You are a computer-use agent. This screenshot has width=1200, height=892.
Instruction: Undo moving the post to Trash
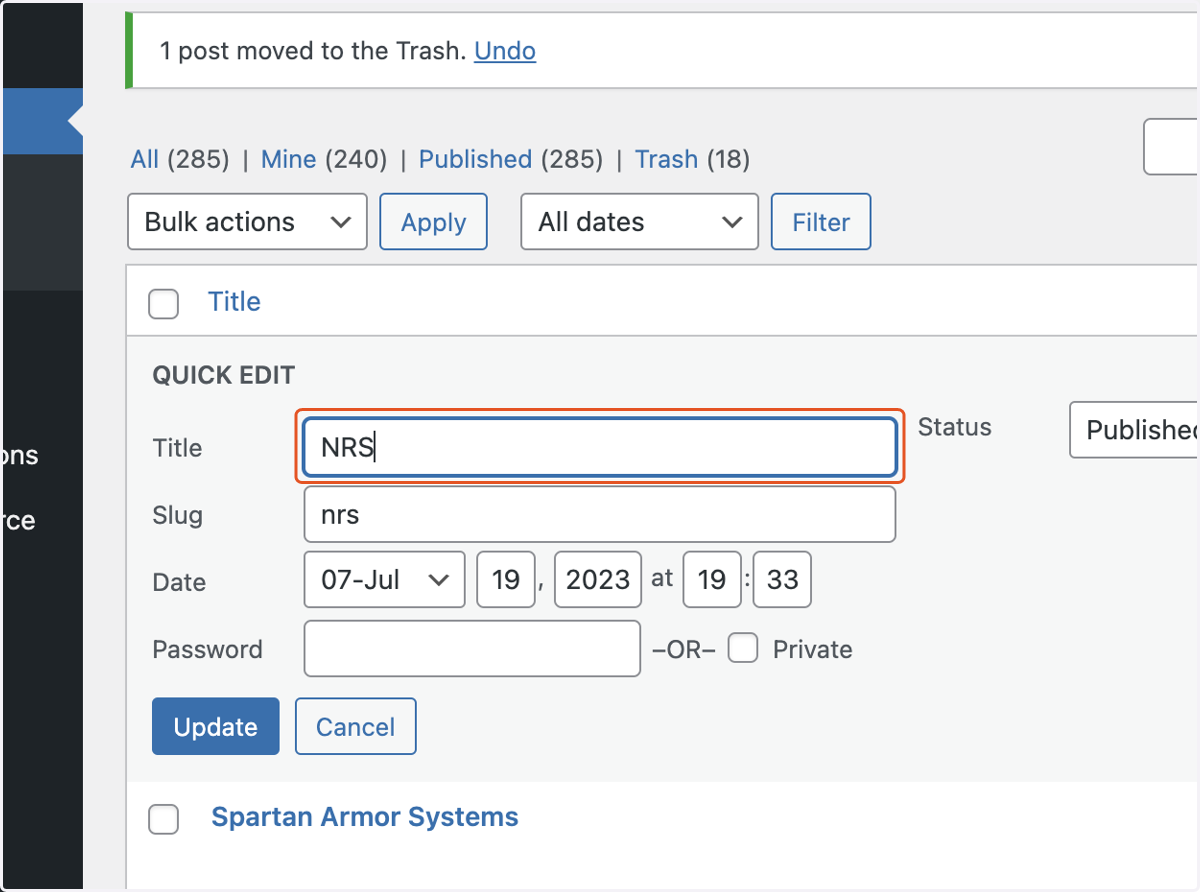(505, 51)
